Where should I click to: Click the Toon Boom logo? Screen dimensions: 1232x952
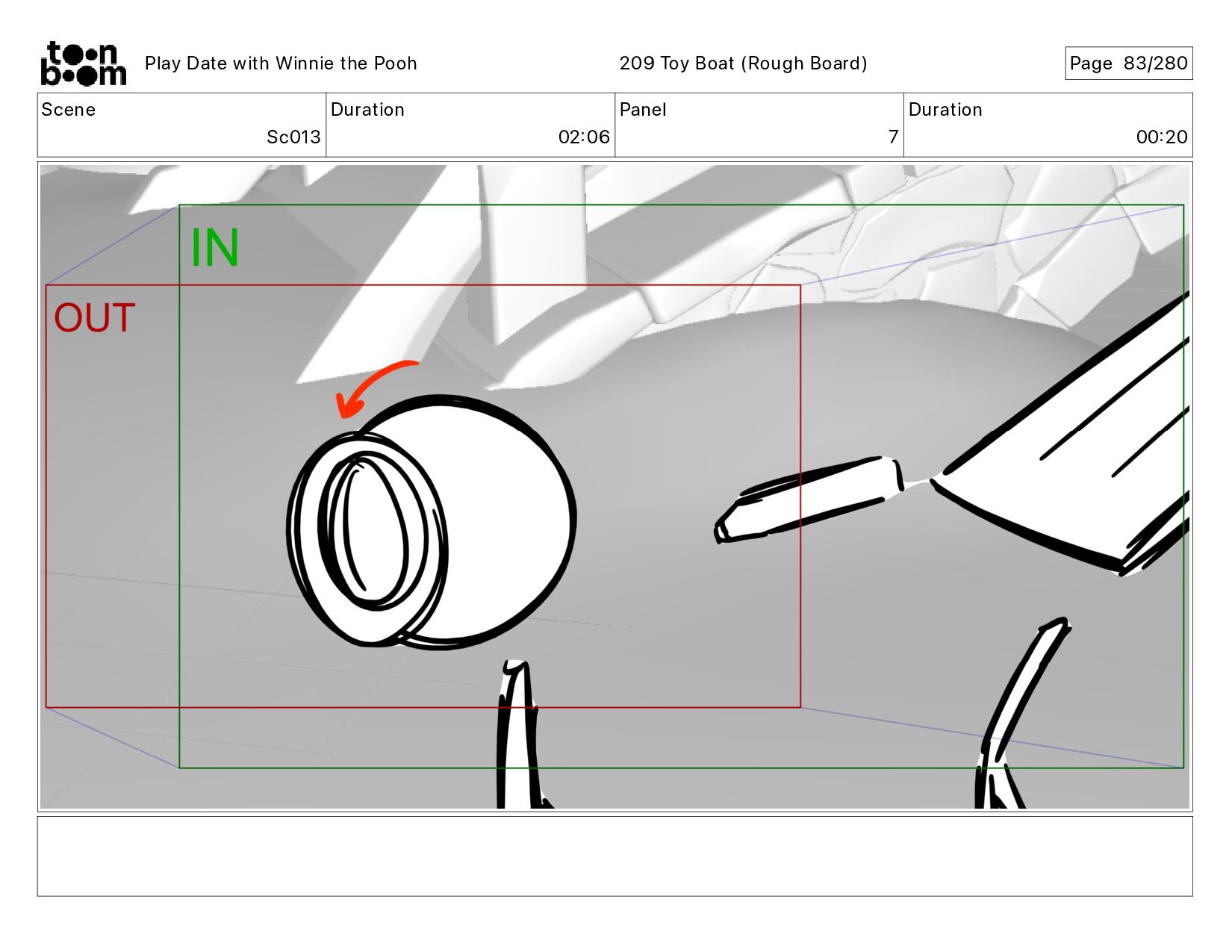tap(83, 63)
